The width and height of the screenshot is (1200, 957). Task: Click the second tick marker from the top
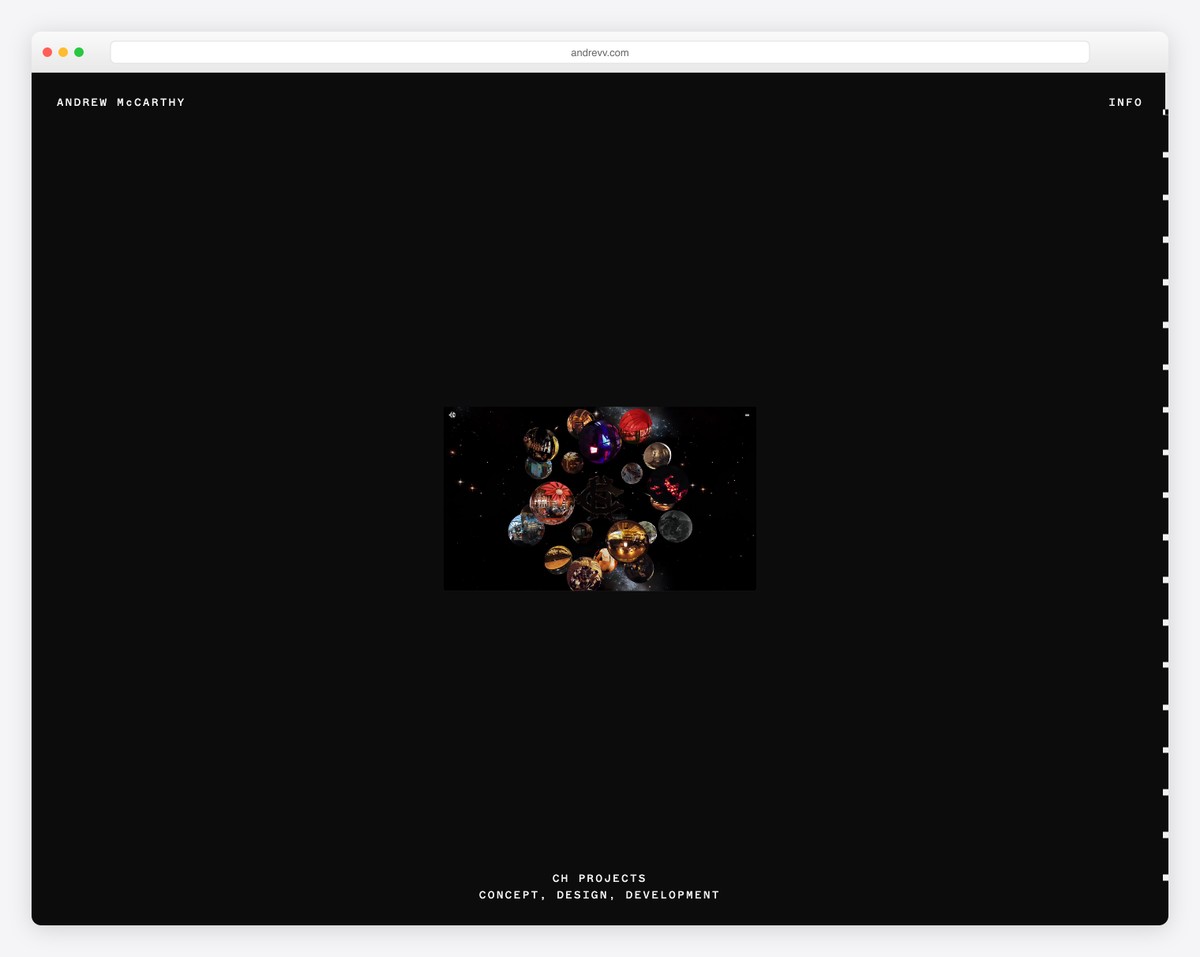tap(1166, 156)
